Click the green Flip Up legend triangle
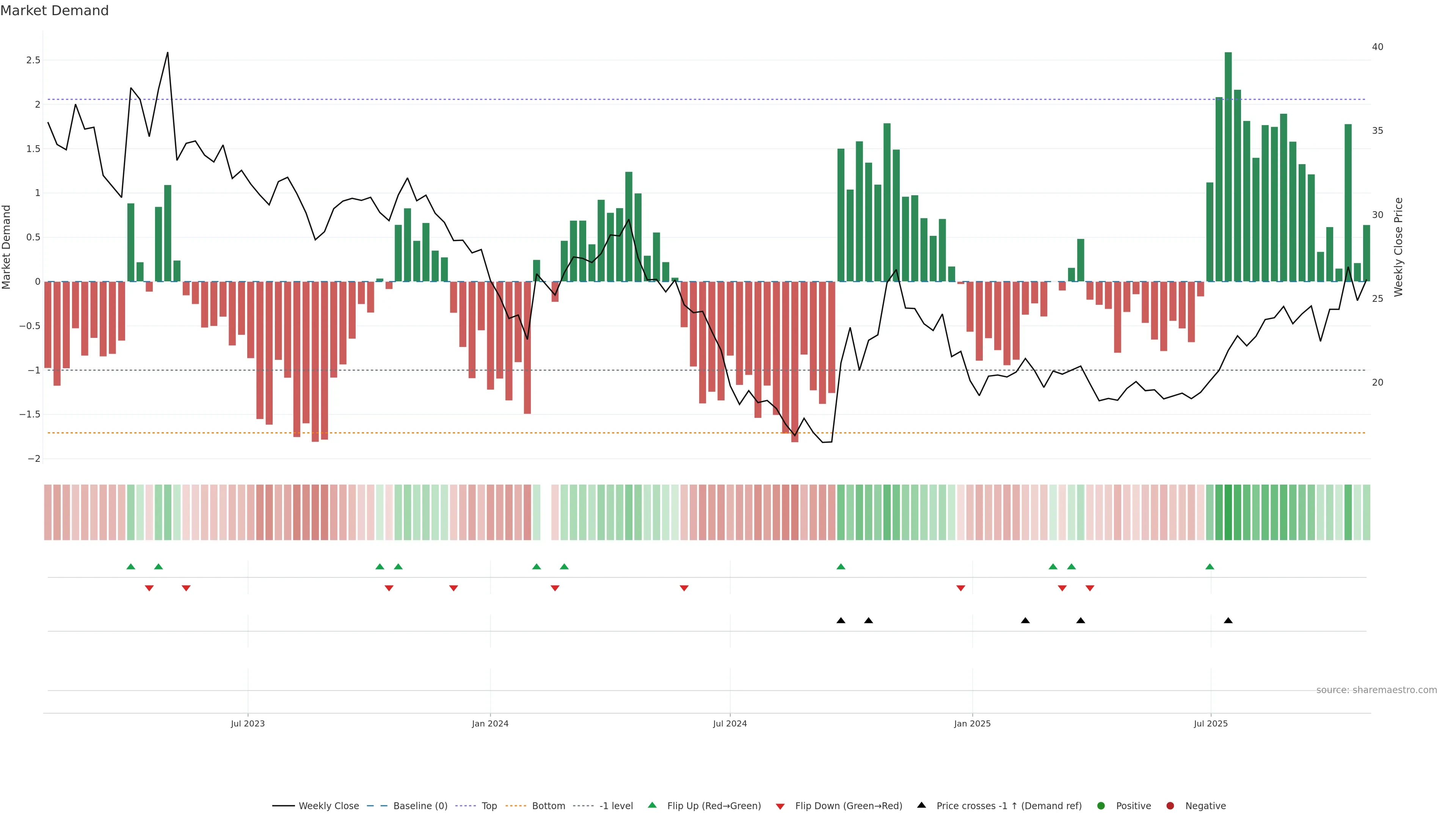This screenshot has width=1456, height=819. coord(652,805)
